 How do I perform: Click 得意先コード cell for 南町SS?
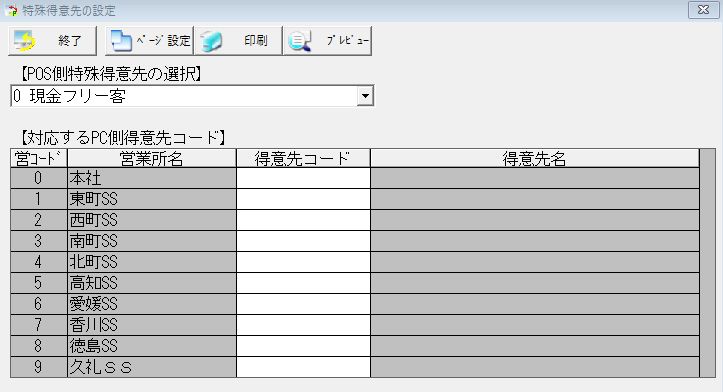pos(303,241)
